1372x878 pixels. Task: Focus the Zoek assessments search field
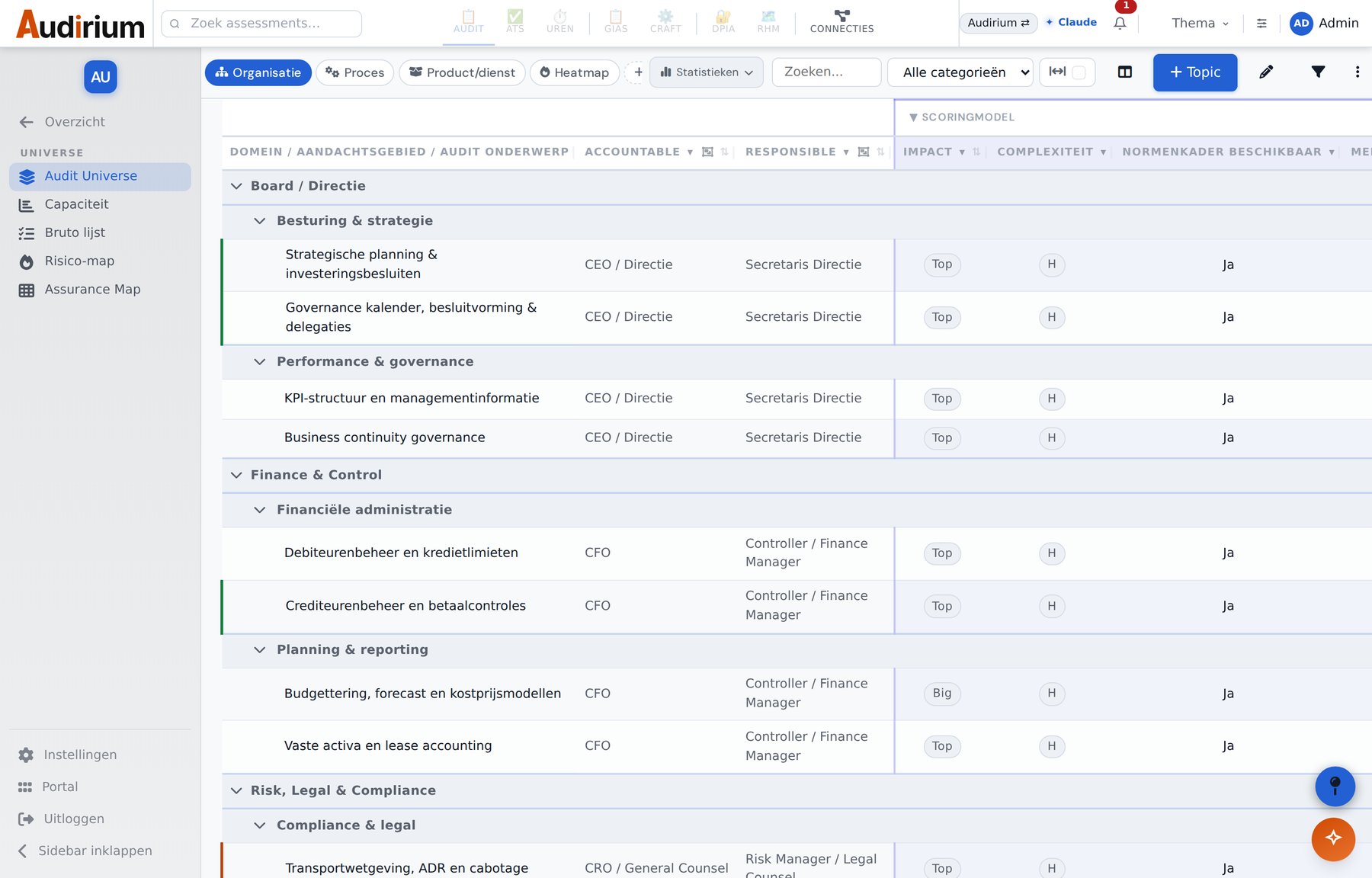pyautogui.click(x=261, y=24)
